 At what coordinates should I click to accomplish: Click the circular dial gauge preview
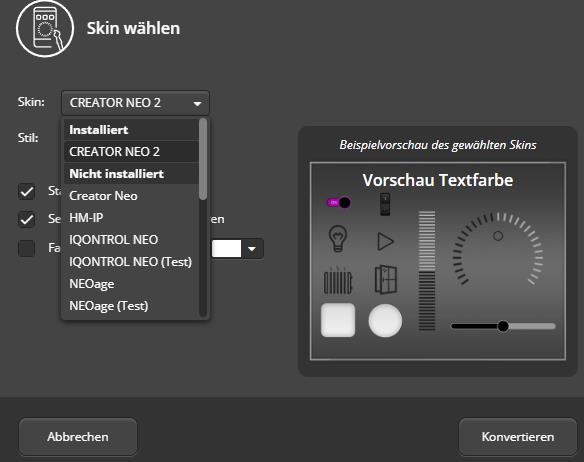point(498,250)
